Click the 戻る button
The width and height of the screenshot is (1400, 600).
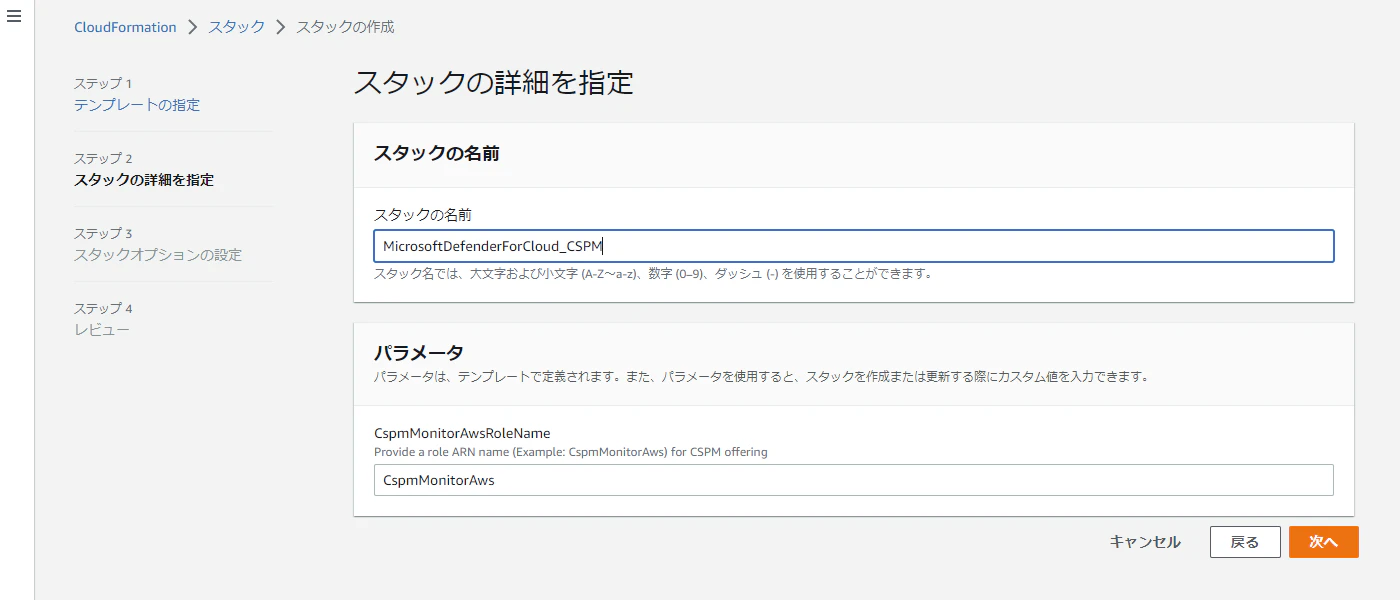[1245, 542]
